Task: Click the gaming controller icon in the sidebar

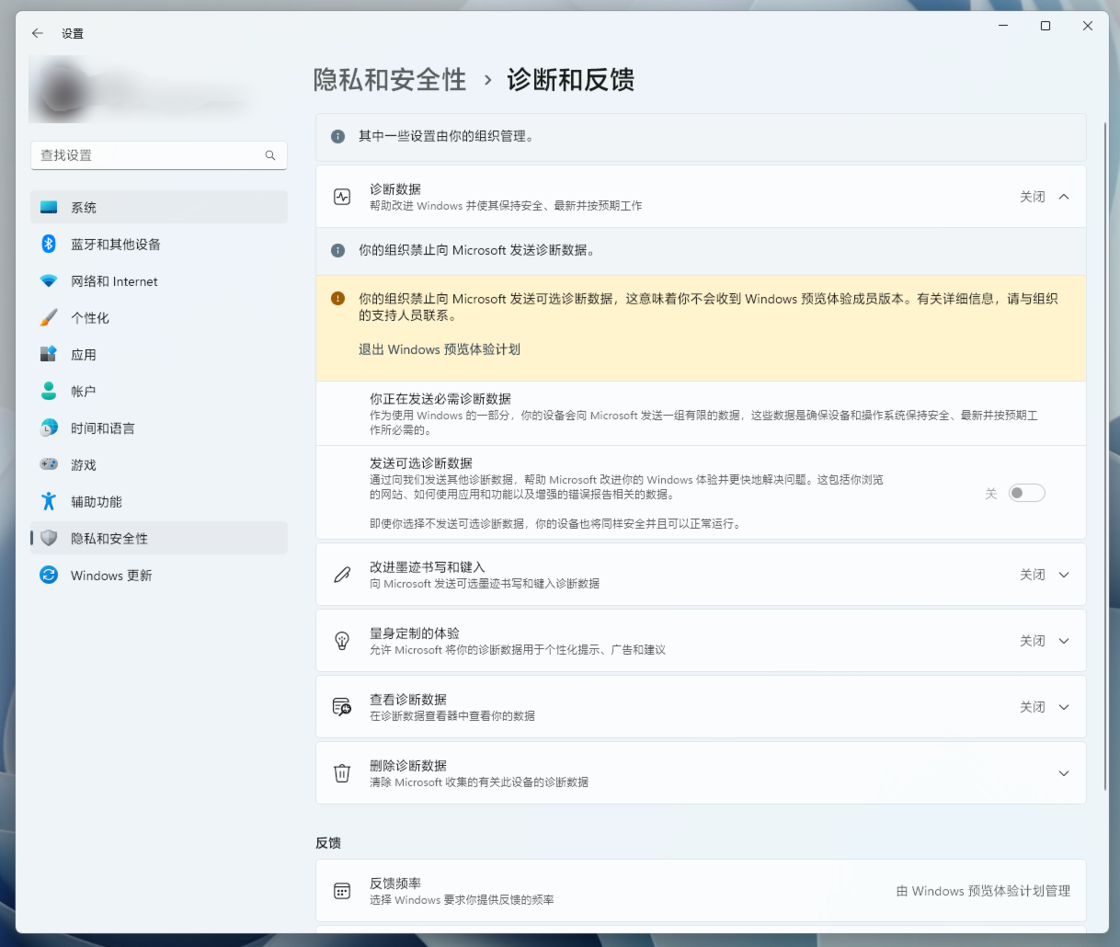Action: (x=49, y=465)
